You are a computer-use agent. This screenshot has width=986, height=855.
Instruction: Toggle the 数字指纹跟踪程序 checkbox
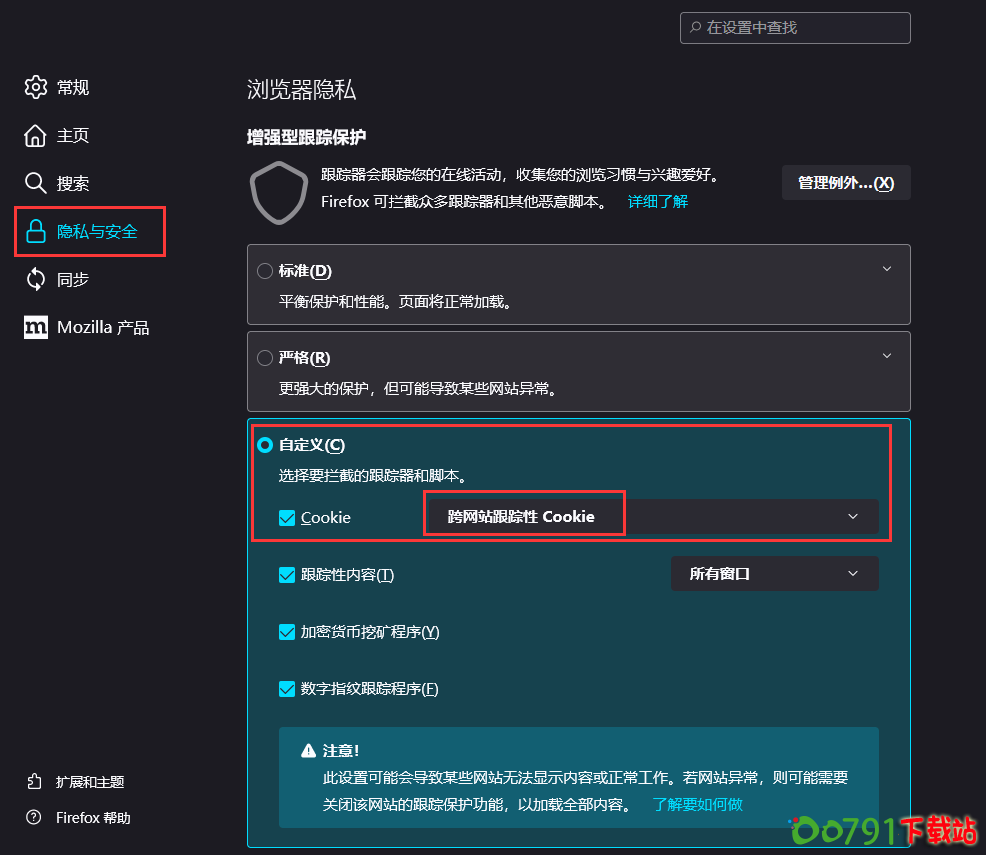pyautogui.click(x=286, y=688)
